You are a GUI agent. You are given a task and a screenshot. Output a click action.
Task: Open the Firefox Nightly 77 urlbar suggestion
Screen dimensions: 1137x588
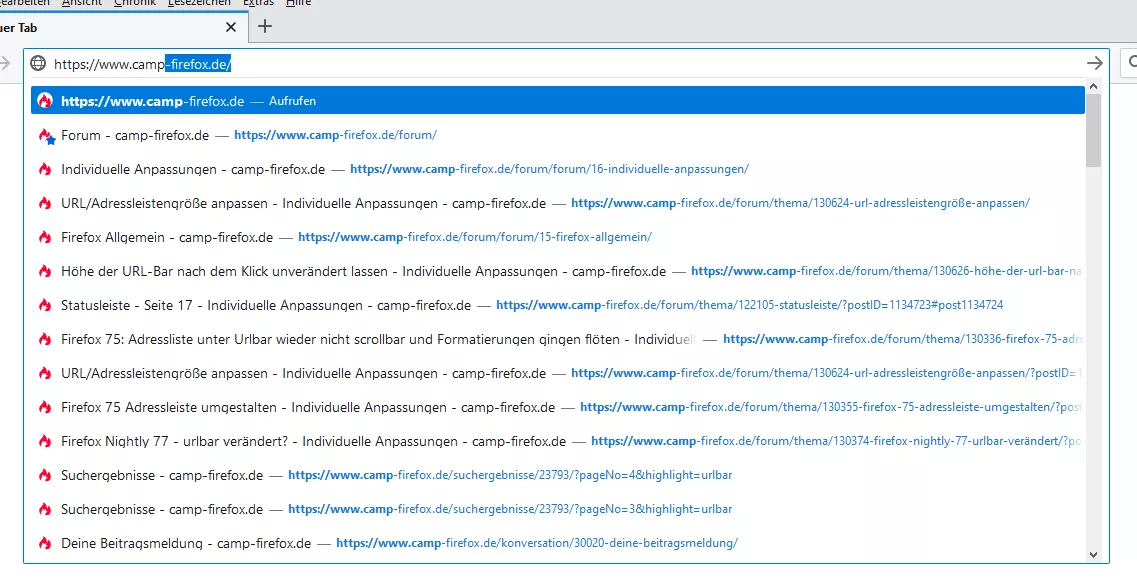pyautogui.click(x=313, y=441)
